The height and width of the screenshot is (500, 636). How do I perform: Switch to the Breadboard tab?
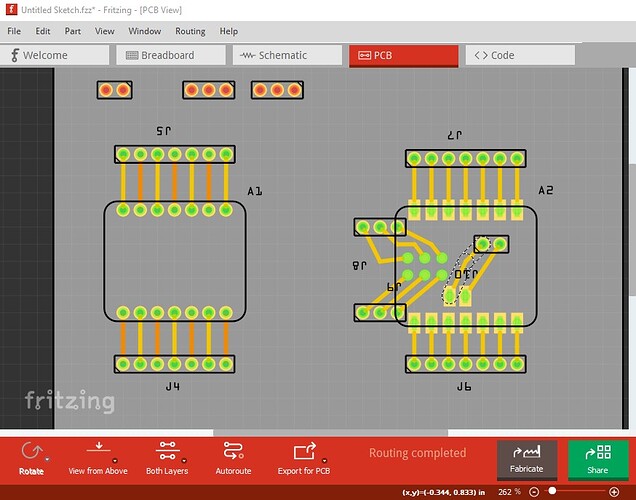tap(171, 55)
